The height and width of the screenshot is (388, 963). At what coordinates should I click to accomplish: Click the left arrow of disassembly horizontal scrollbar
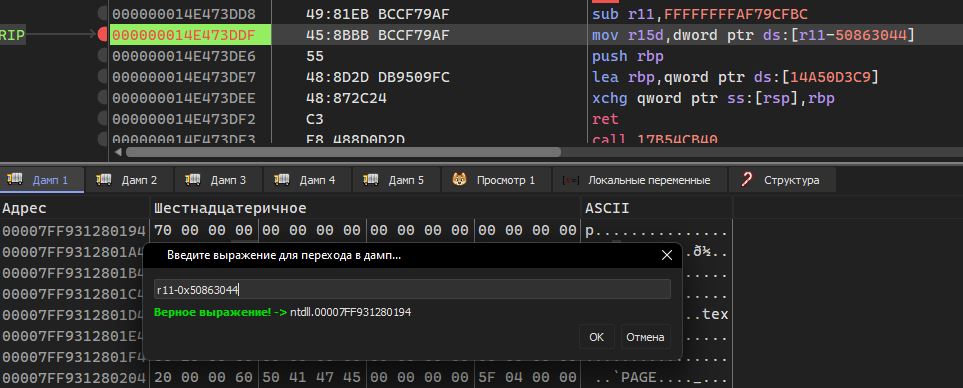(x=118, y=152)
